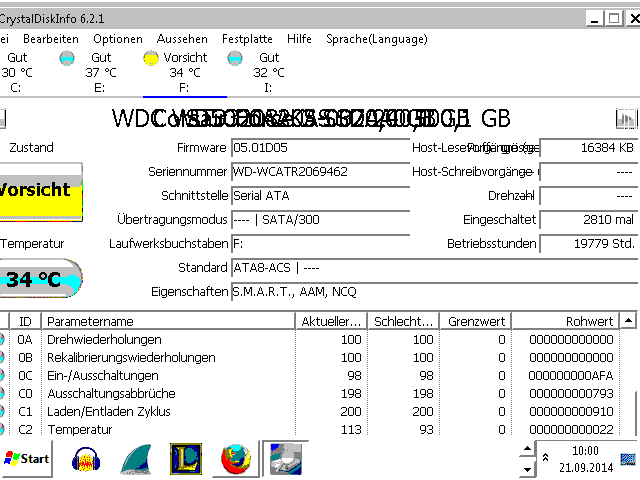Viewport: 640px width, 480px height.
Task: Sort by the Schlecht column header
Action: [403, 321]
